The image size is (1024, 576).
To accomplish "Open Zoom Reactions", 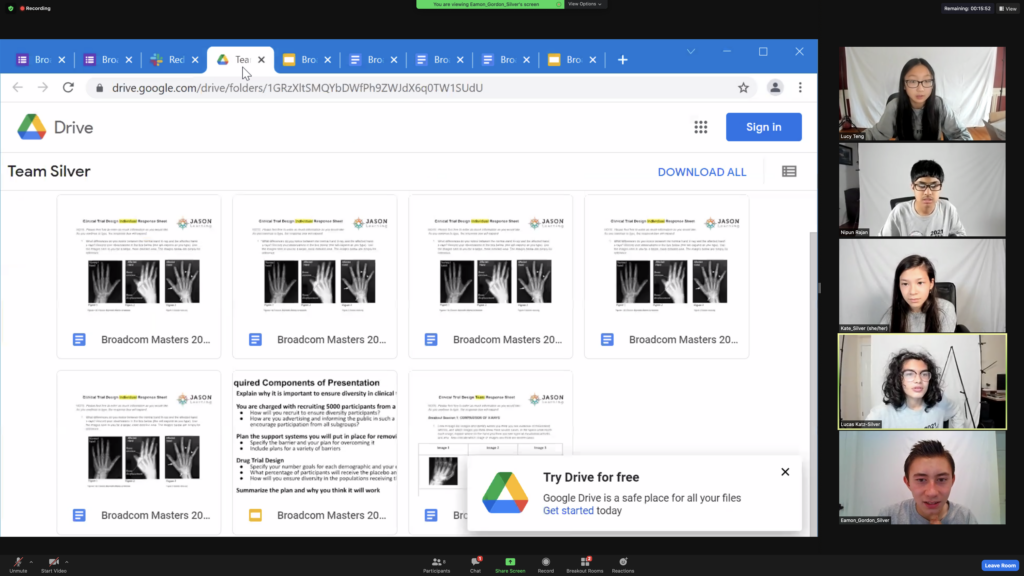I will click(x=622, y=566).
